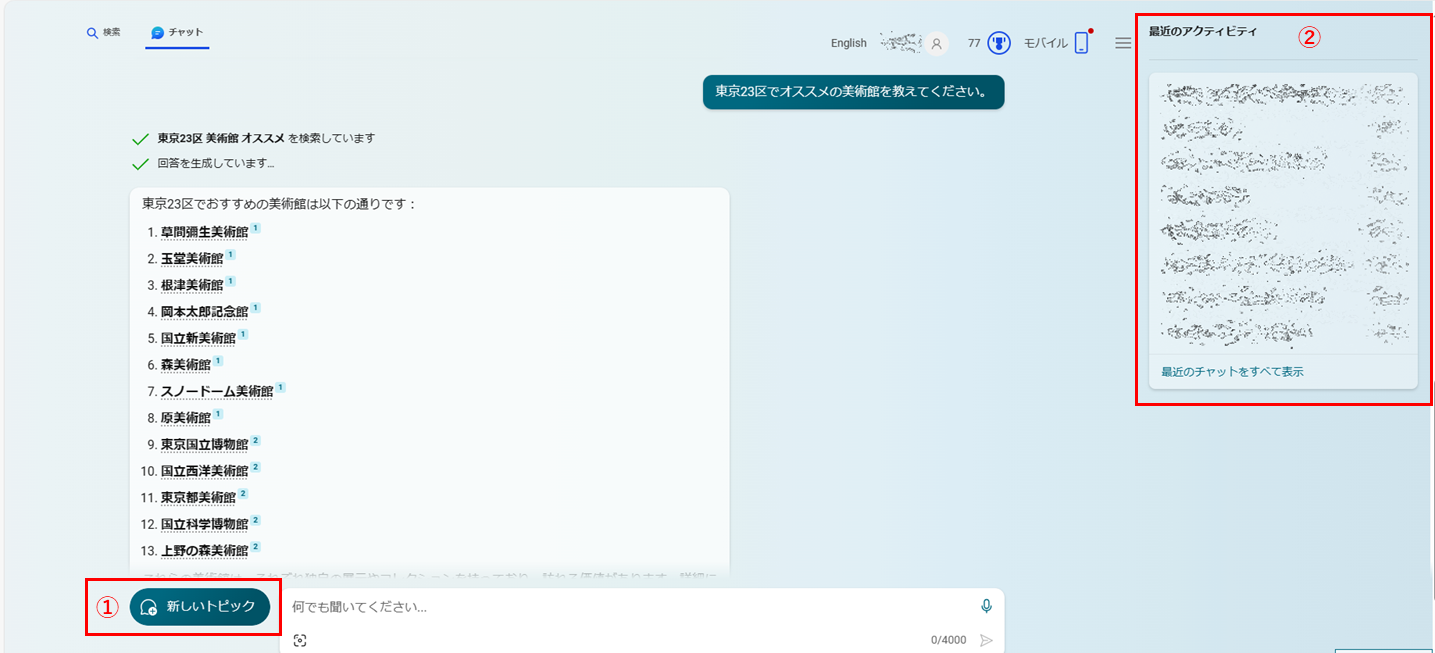Click the 回答を生成しています status line
The height and width of the screenshot is (653, 1435).
click(x=215, y=163)
